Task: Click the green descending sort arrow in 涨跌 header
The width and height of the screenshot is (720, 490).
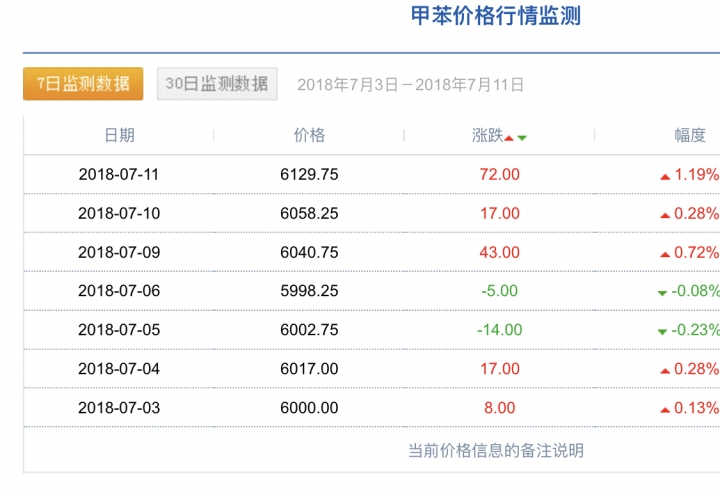Action: click(x=522, y=138)
